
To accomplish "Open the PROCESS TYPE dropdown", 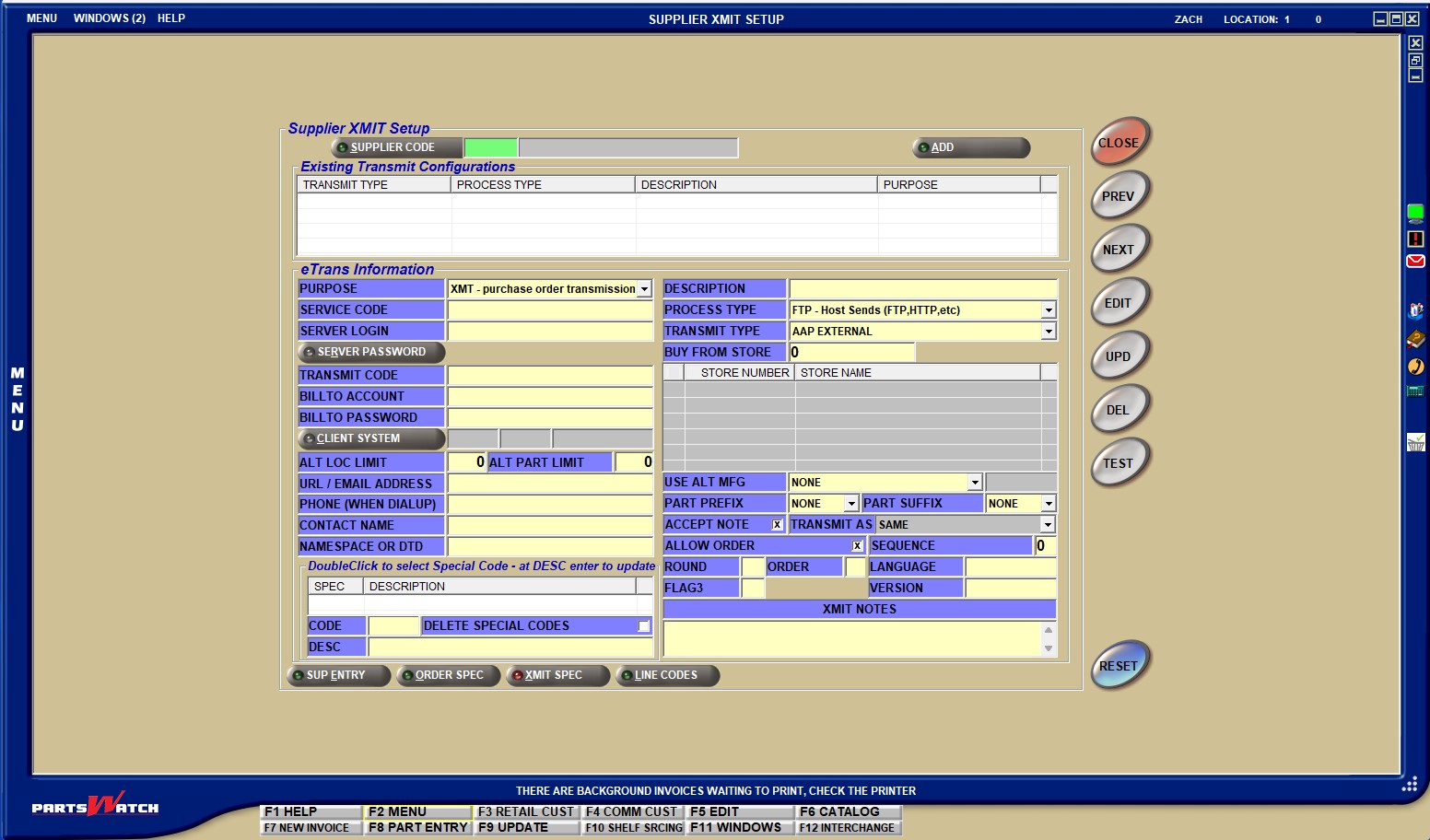I will [x=1048, y=310].
